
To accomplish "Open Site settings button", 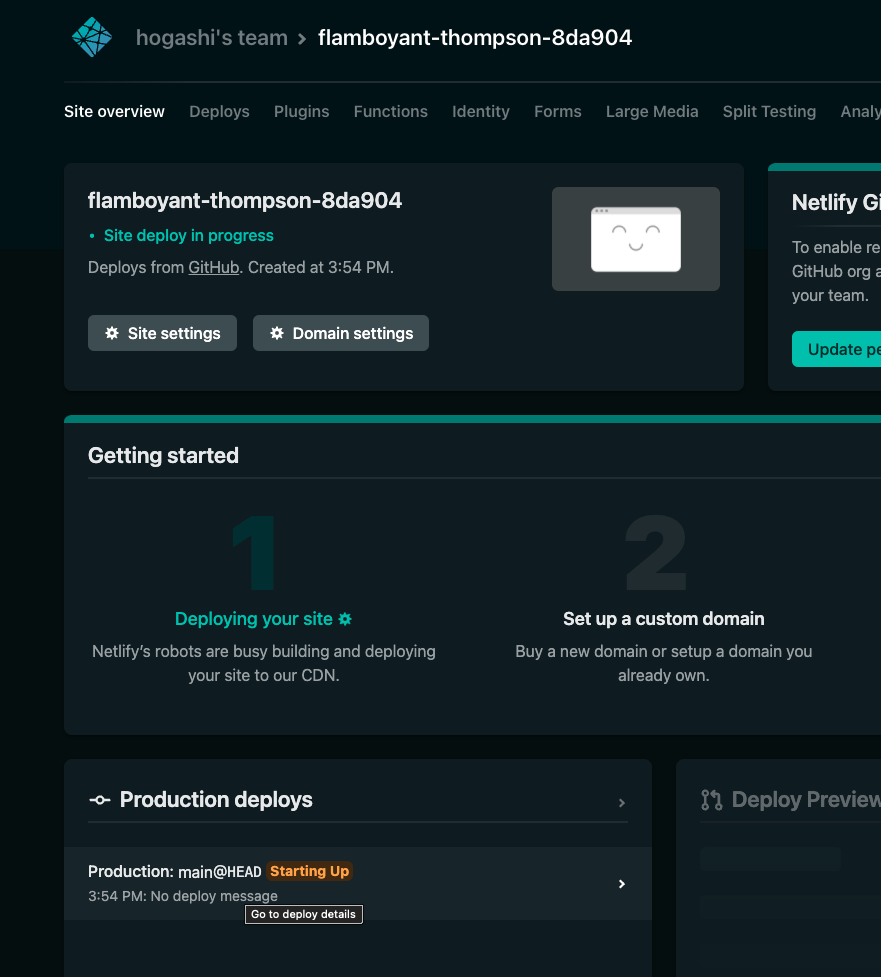I will 162,333.
